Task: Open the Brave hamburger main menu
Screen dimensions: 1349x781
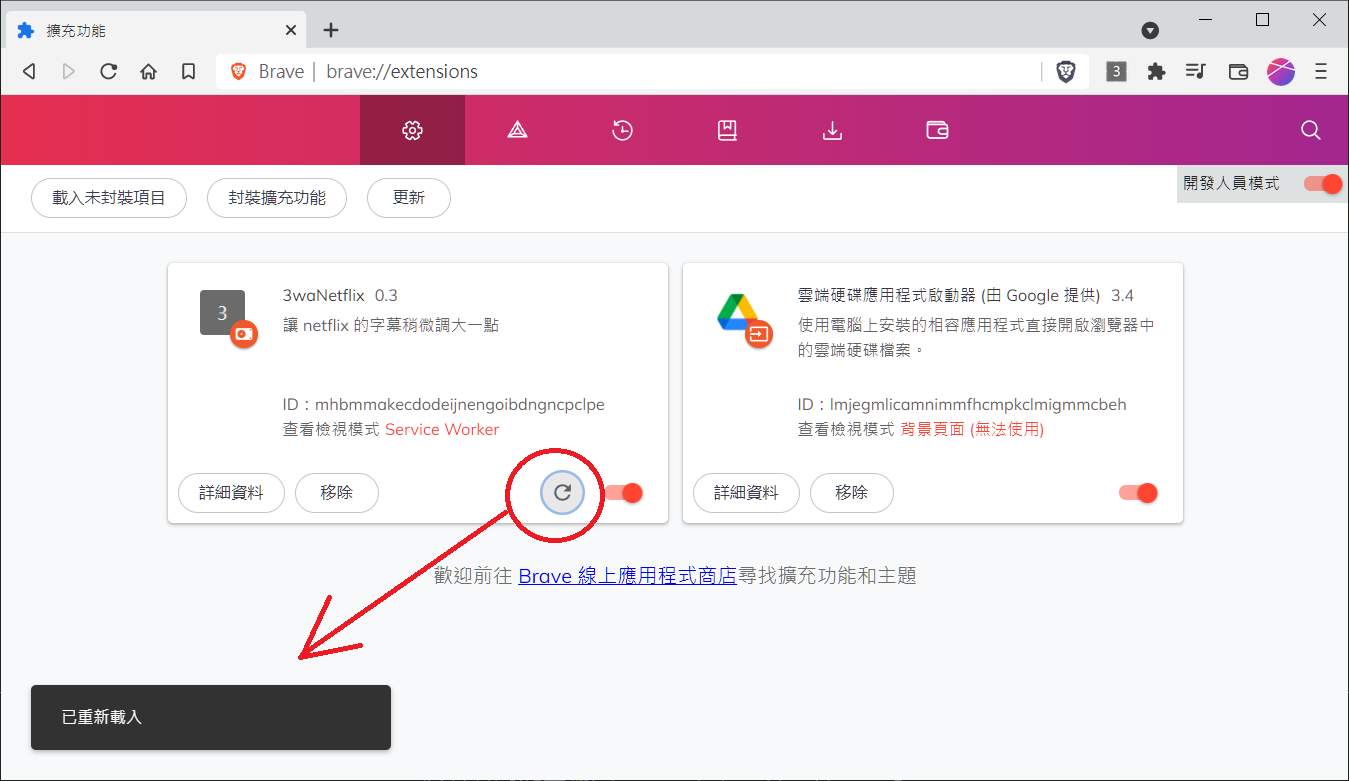Action: [1321, 72]
